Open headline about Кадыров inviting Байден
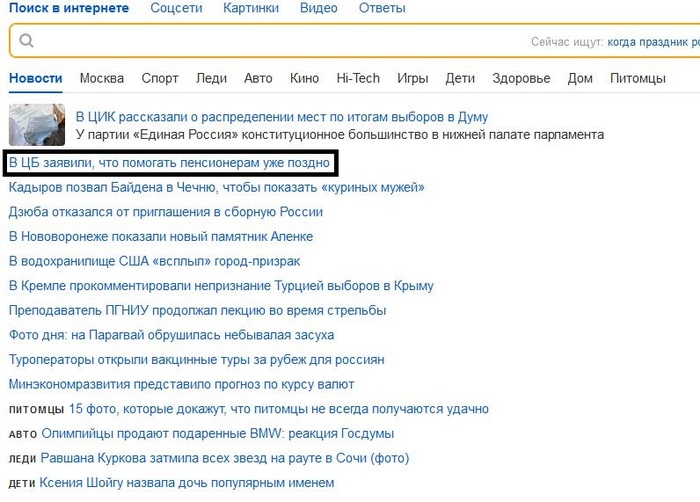The width and height of the screenshot is (700, 502). [x=217, y=187]
